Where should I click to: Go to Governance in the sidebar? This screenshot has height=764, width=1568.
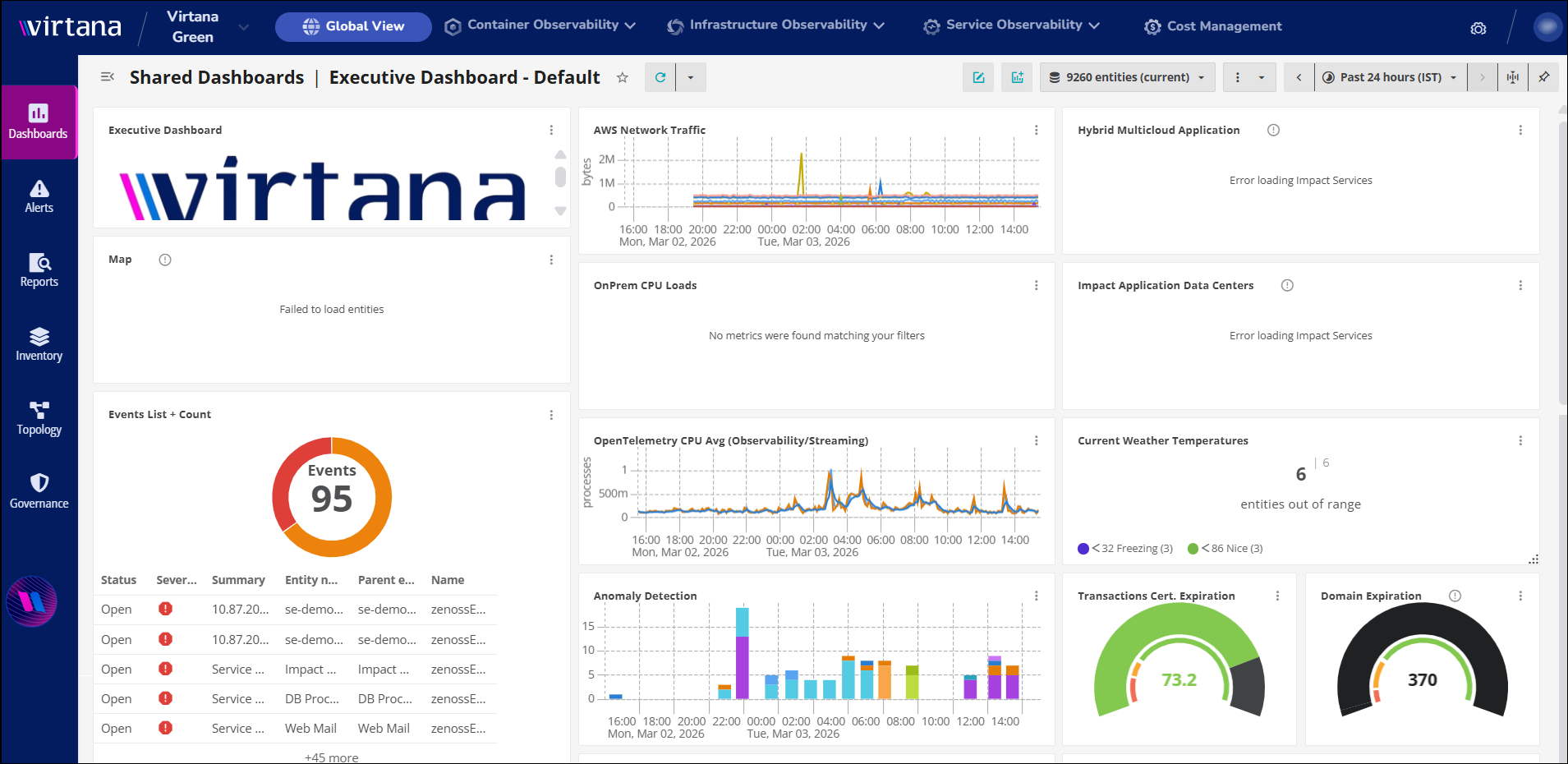[x=39, y=491]
